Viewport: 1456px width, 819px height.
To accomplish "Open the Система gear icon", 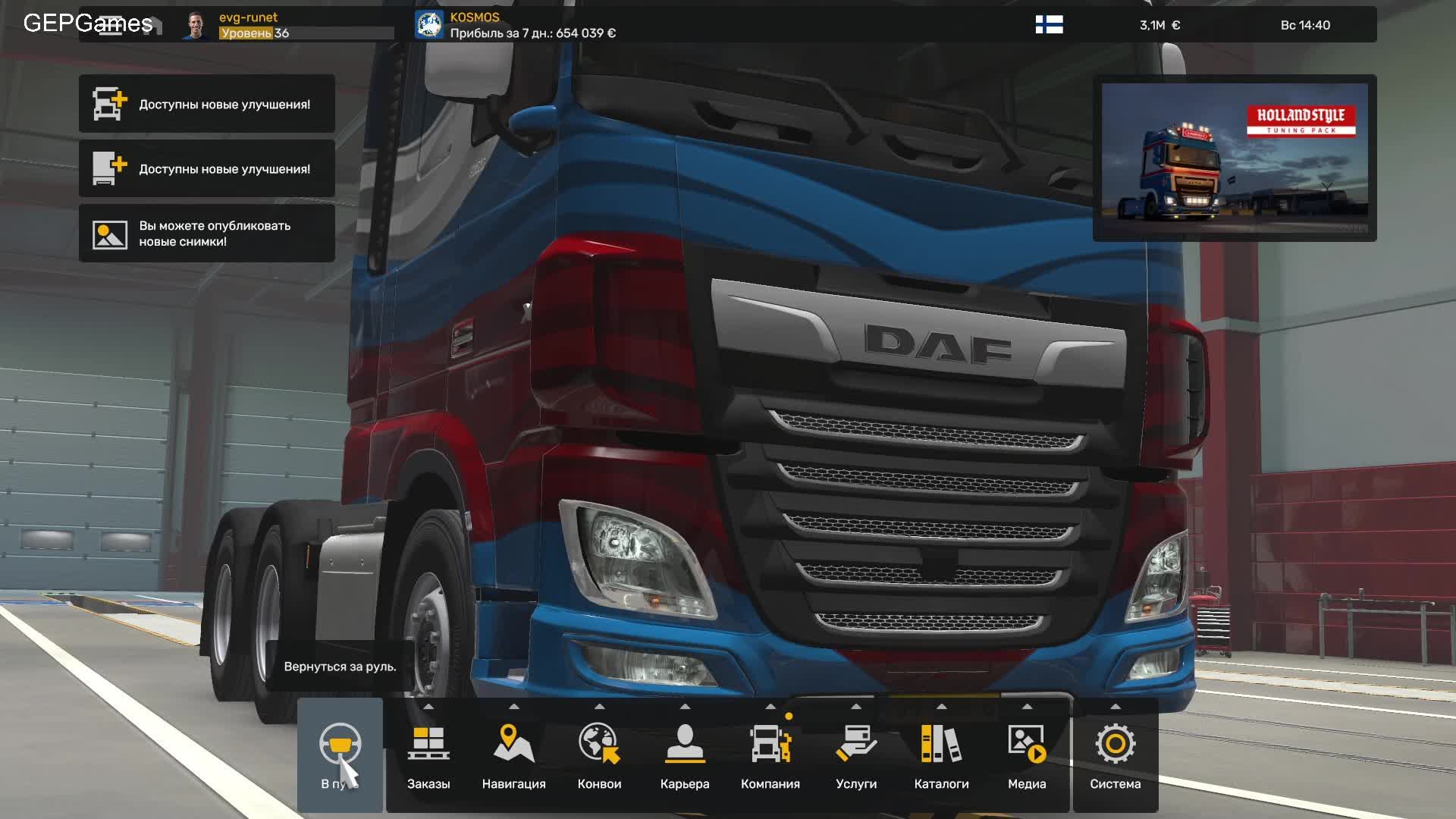I will click(1116, 744).
